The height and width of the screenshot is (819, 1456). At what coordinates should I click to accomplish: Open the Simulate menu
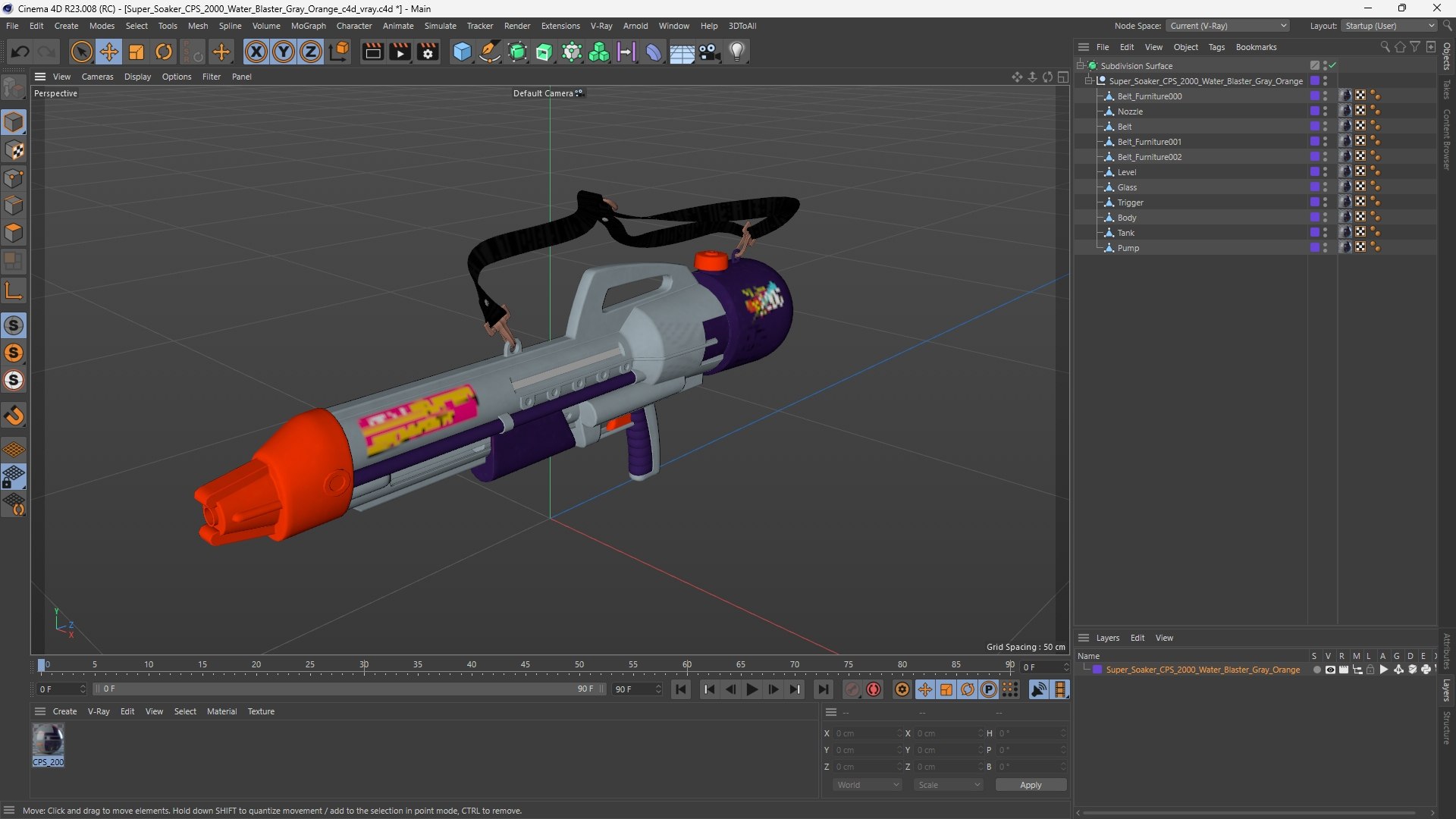[440, 26]
